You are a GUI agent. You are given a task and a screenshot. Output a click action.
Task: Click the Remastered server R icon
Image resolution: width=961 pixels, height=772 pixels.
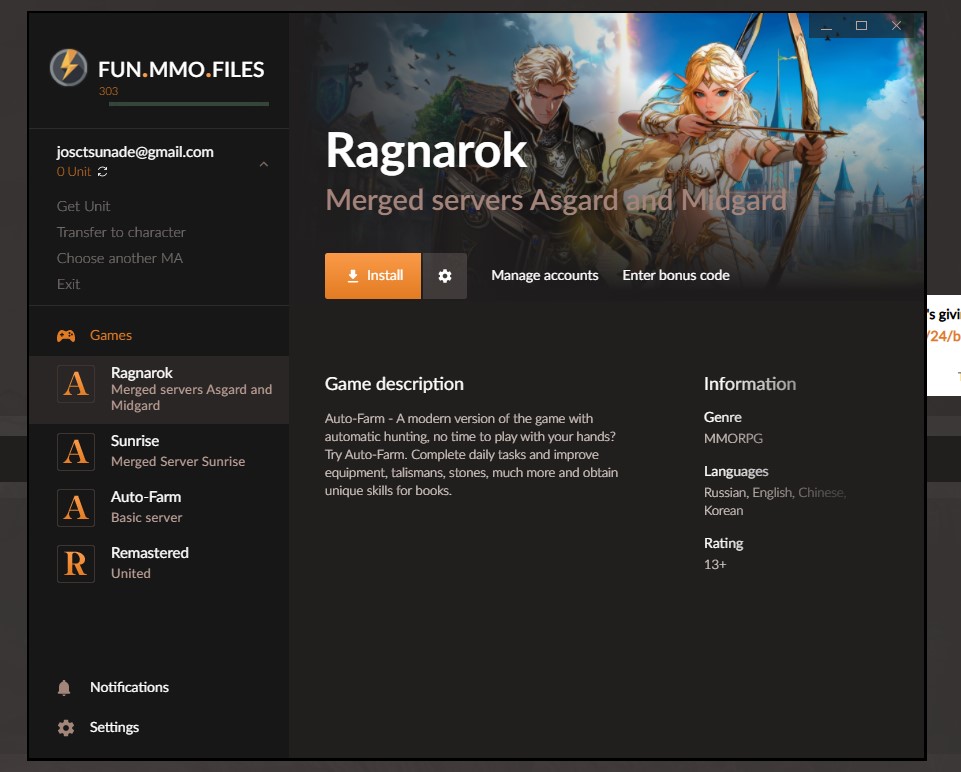point(76,564)
